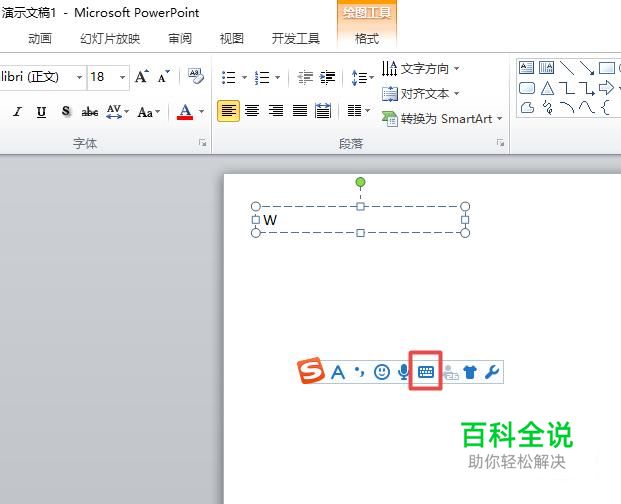Viewport: 621px width, 504px height.
Task: Open 对齐文本 align text menu
Action: pyautogui.click(x=421, y=94)
